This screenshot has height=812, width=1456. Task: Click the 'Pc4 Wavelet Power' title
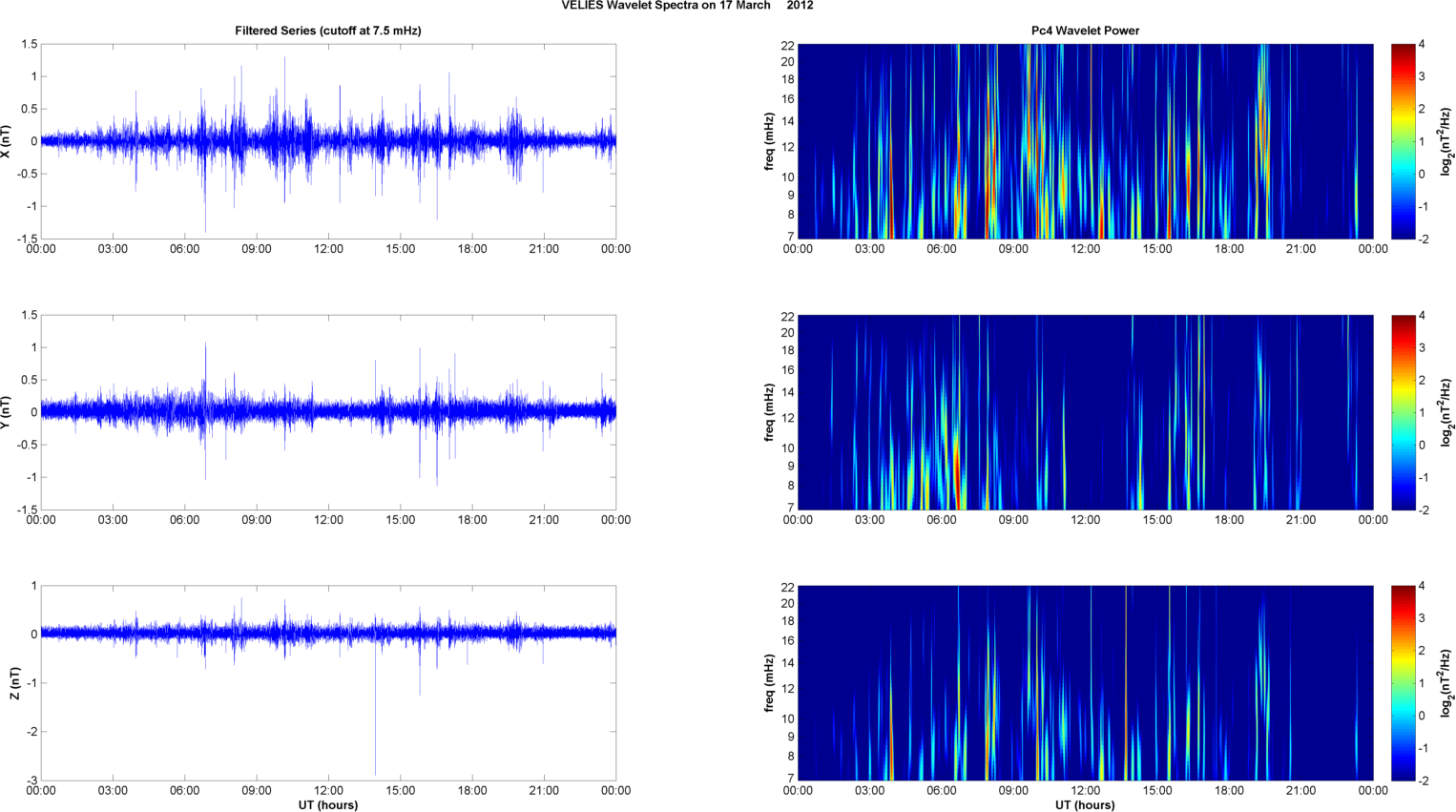1085,31
